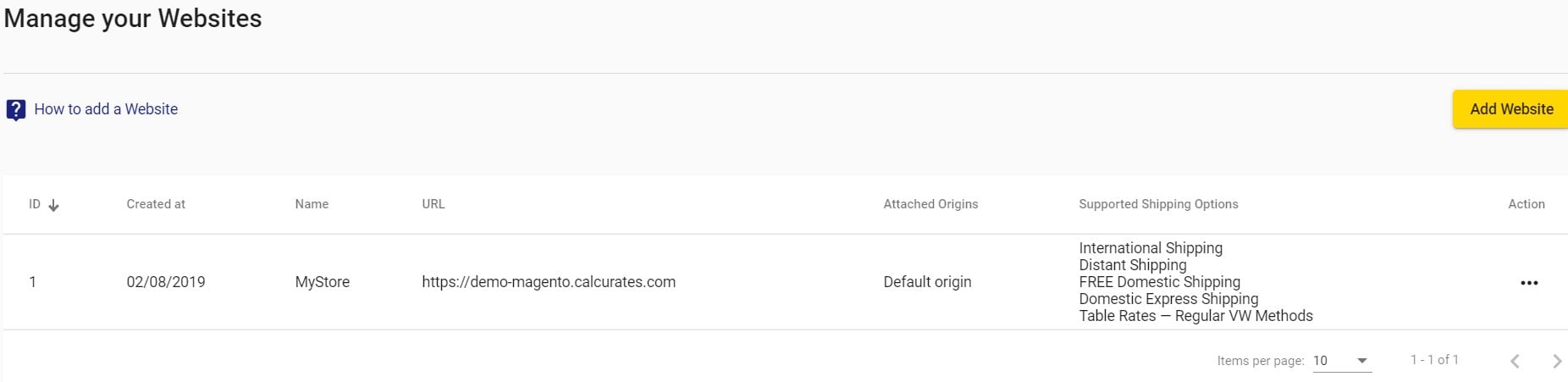
Task: Expand the Items per page dropdown
Action: point(1342,361)
